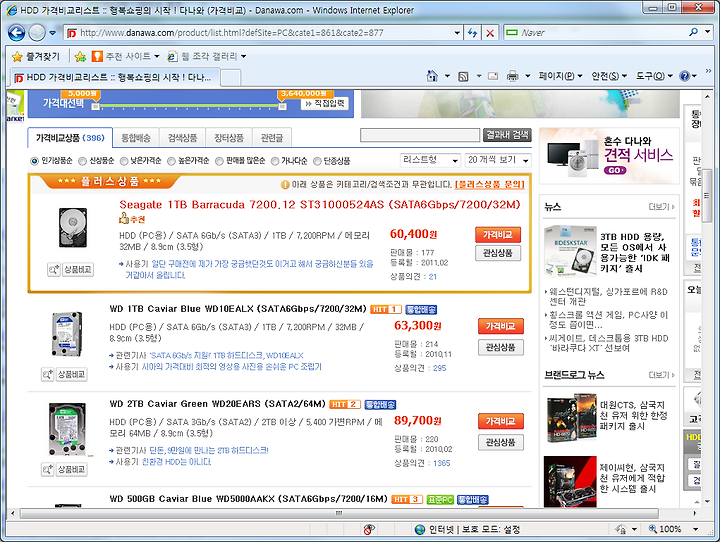Open the Help question mark icon
720x542 pixels.
(684, 76)
